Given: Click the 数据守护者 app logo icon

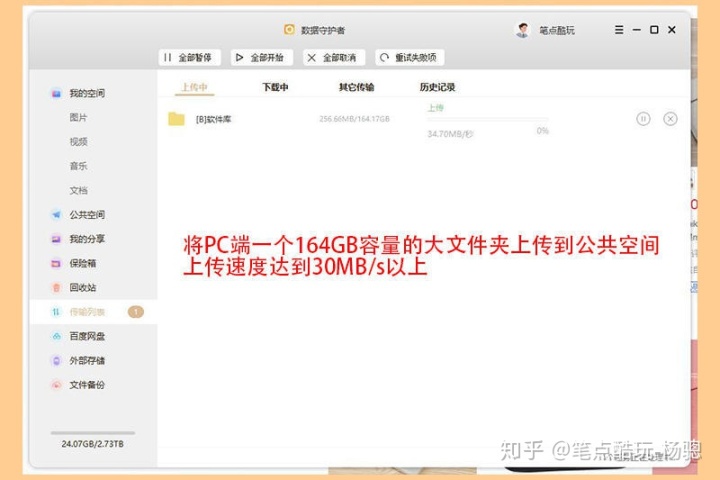Looking at the screenshot, I should pos(289,30).
